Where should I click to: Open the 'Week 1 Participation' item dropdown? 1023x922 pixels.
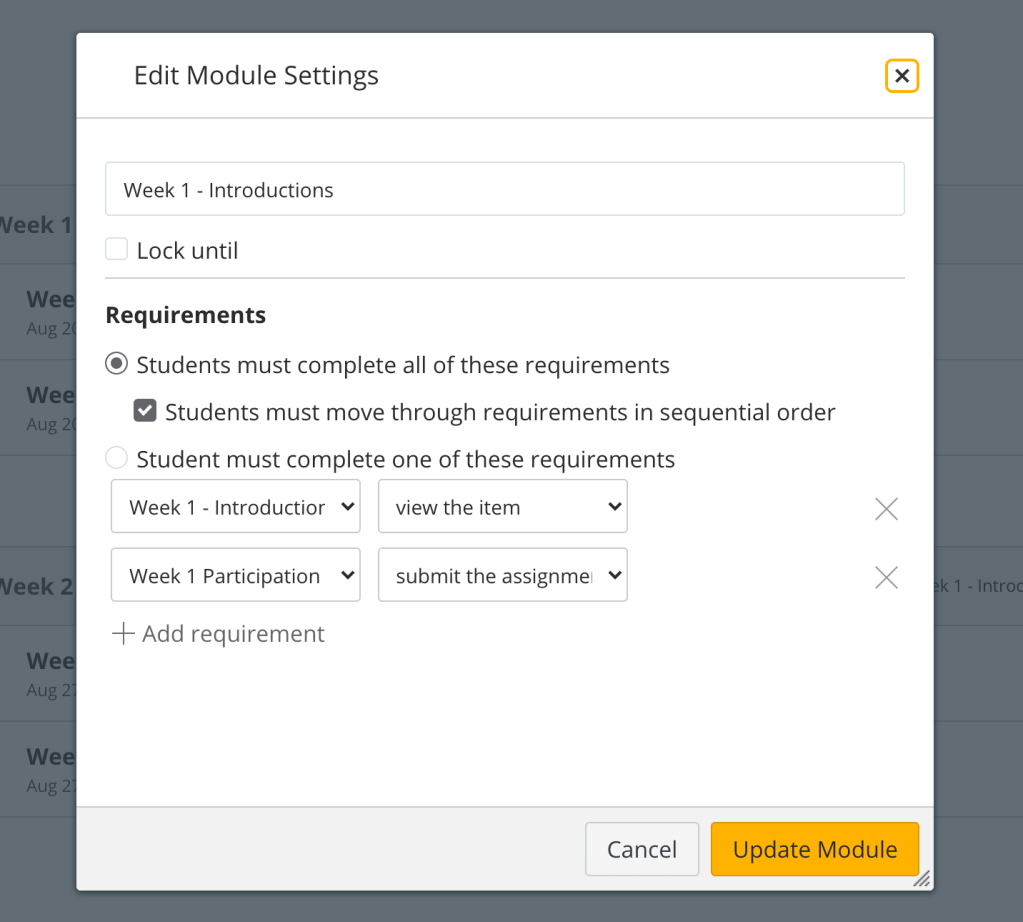(235, 575)
